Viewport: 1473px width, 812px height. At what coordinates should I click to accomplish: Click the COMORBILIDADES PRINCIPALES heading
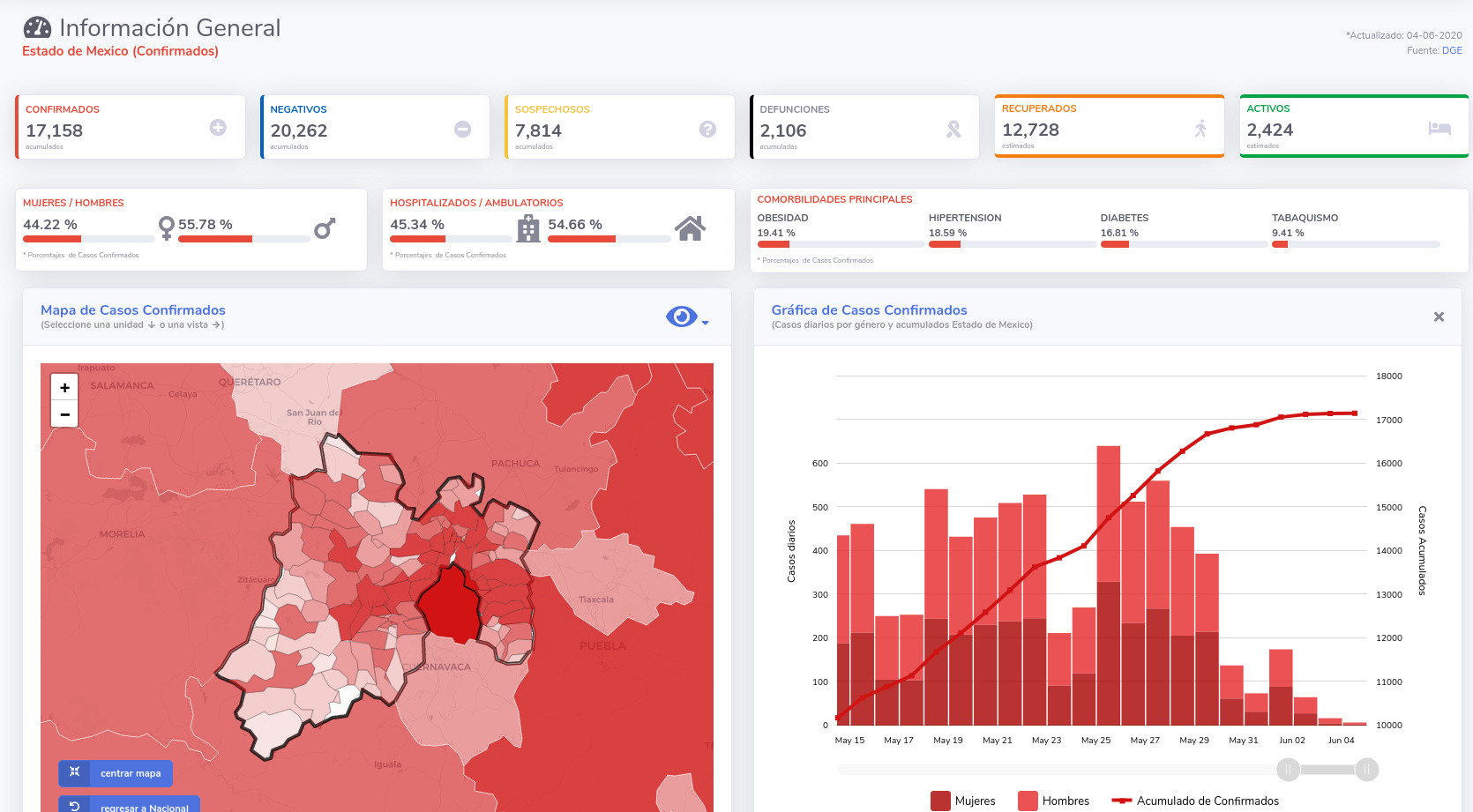pos(834,199)
